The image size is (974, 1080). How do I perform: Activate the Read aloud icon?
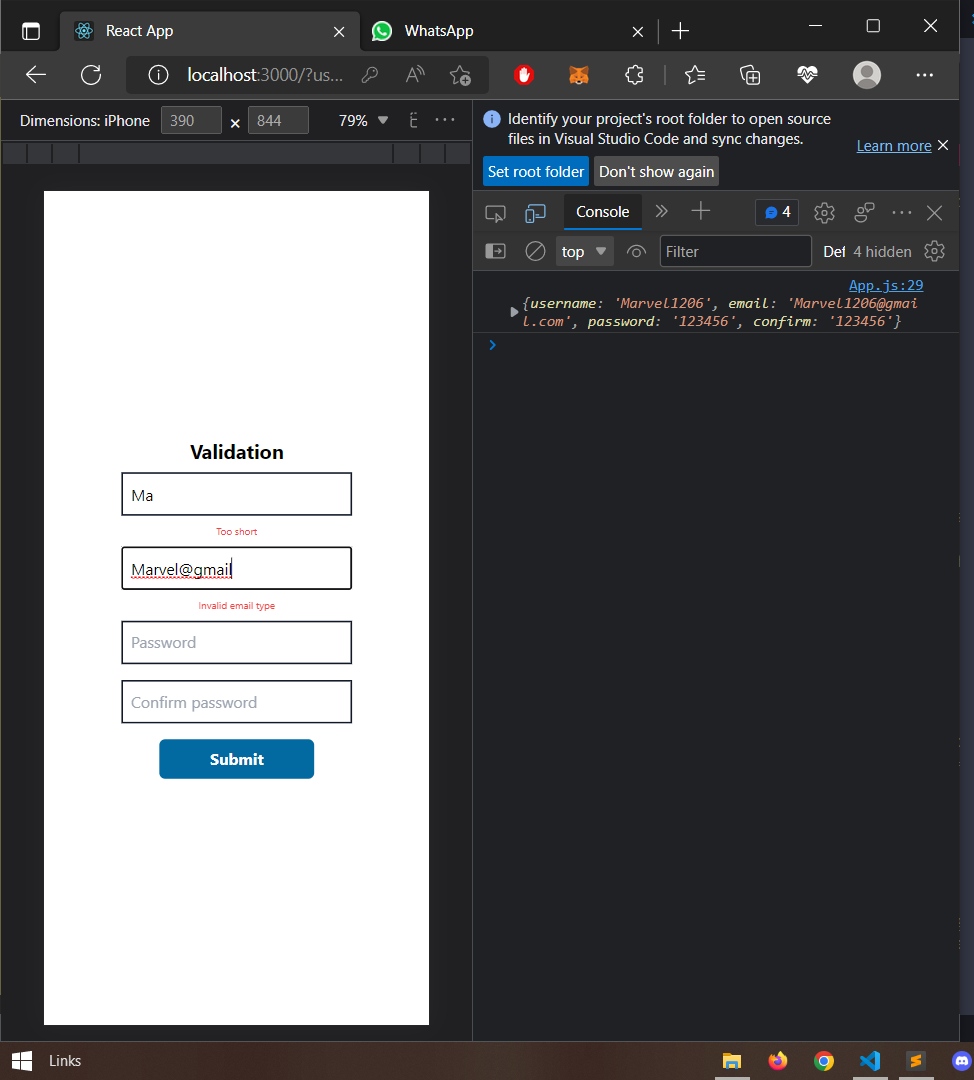point(415,74)
